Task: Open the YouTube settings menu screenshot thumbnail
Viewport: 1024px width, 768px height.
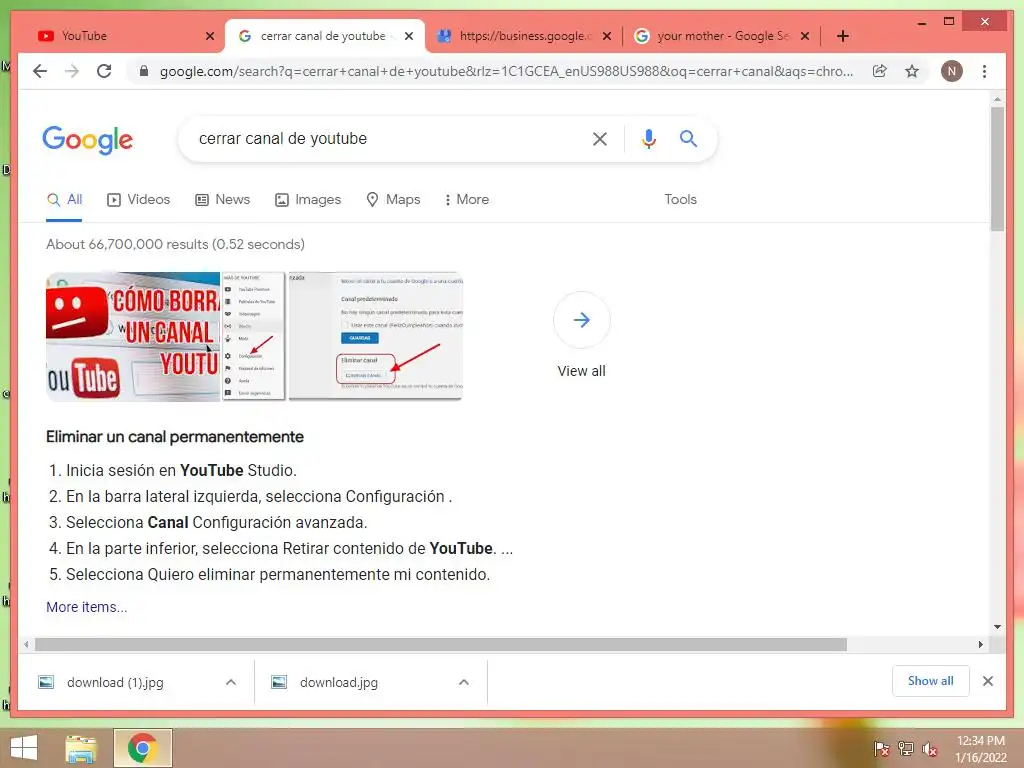Action: (254, 336)
